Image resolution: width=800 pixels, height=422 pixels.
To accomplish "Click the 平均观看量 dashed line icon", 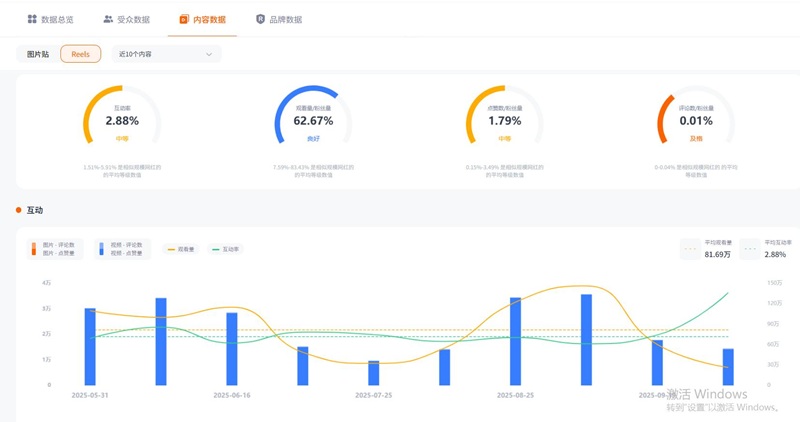I will (x=690, y=249).
